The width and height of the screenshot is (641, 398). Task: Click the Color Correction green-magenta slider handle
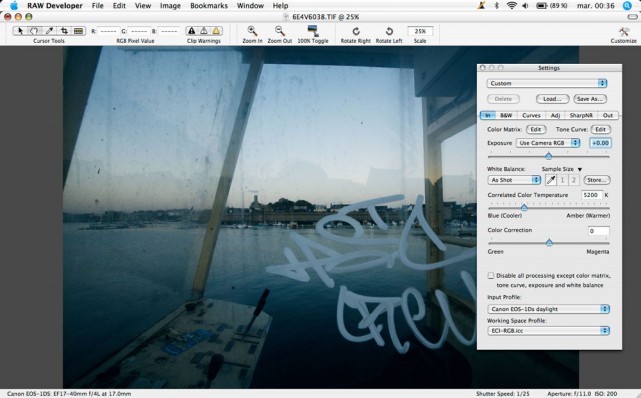[549, 243]
